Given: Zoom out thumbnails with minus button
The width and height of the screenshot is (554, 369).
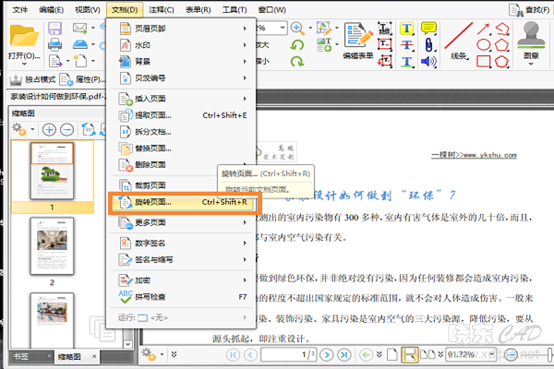Looking at the screenshot, I should pos(67,130).
